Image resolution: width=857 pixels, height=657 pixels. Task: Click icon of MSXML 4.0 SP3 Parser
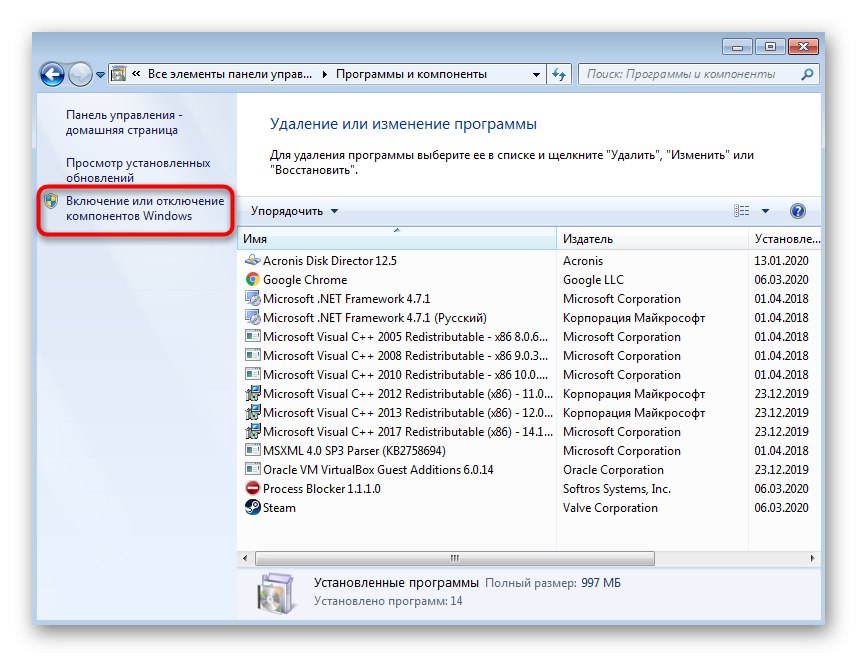[x=253, y=450]
